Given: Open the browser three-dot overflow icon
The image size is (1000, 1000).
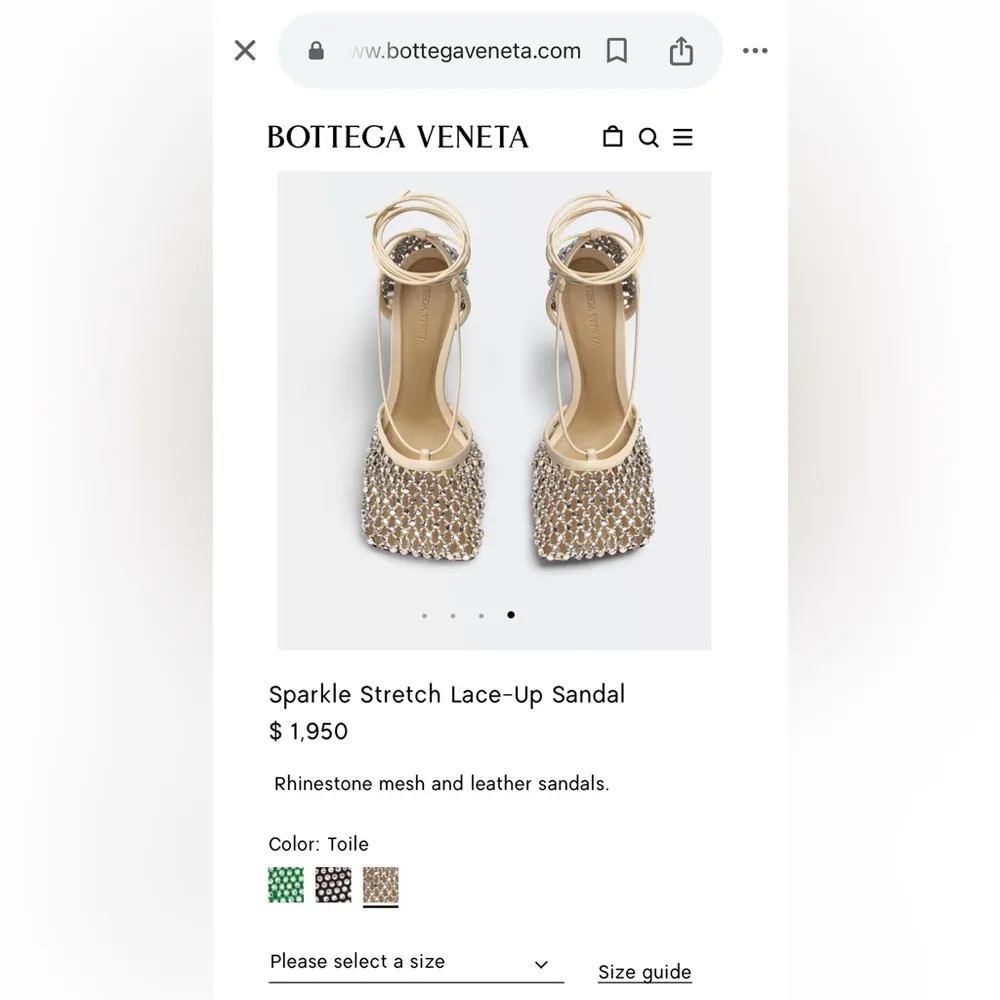Looking at the screenshot, I should pyautogui.click(x=755, y=50).
